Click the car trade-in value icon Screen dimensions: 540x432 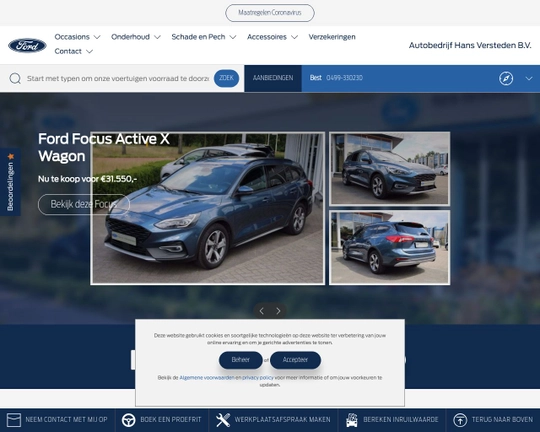coord(352,420)
